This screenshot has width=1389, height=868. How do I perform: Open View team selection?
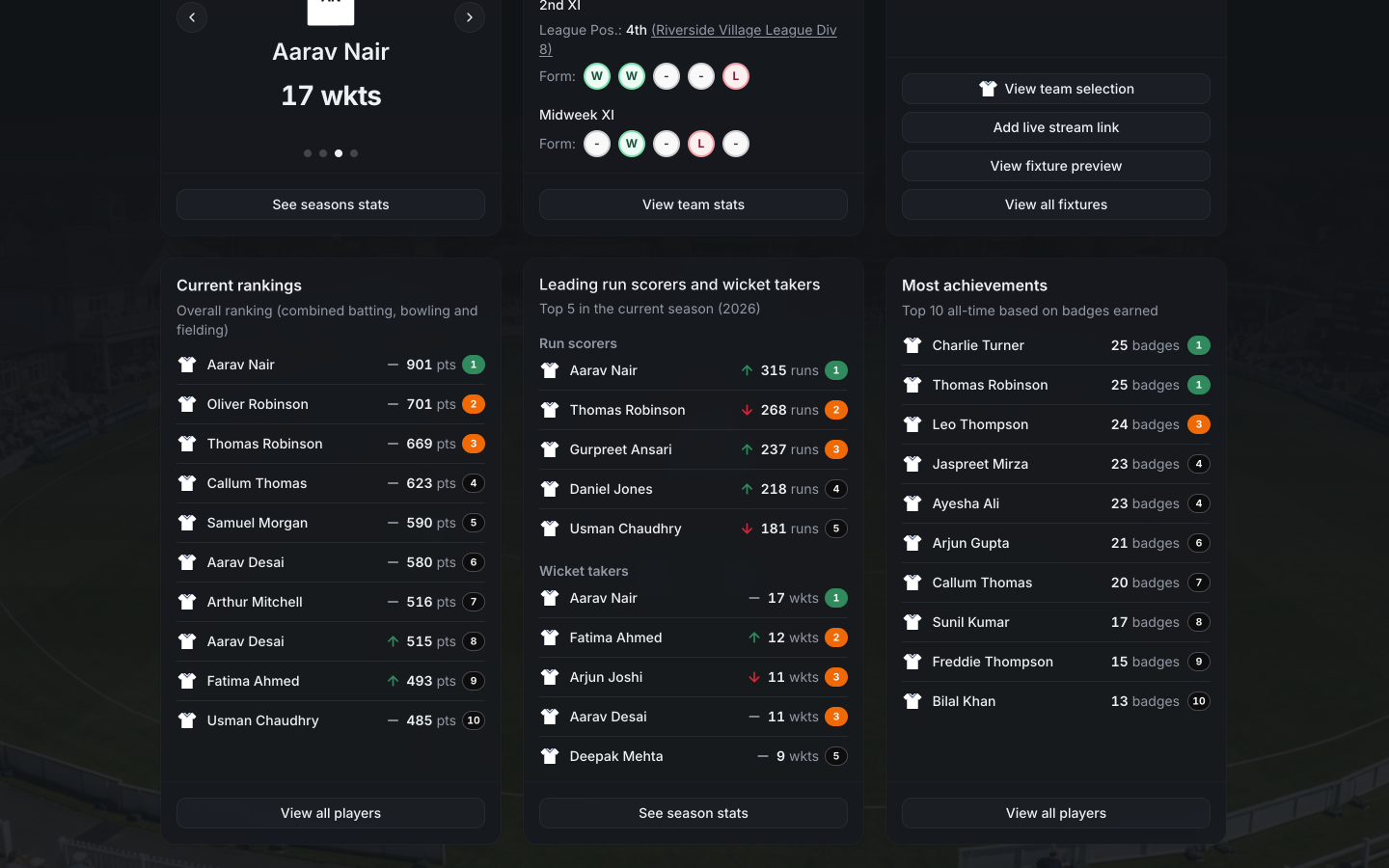[x=1056, y=89]
